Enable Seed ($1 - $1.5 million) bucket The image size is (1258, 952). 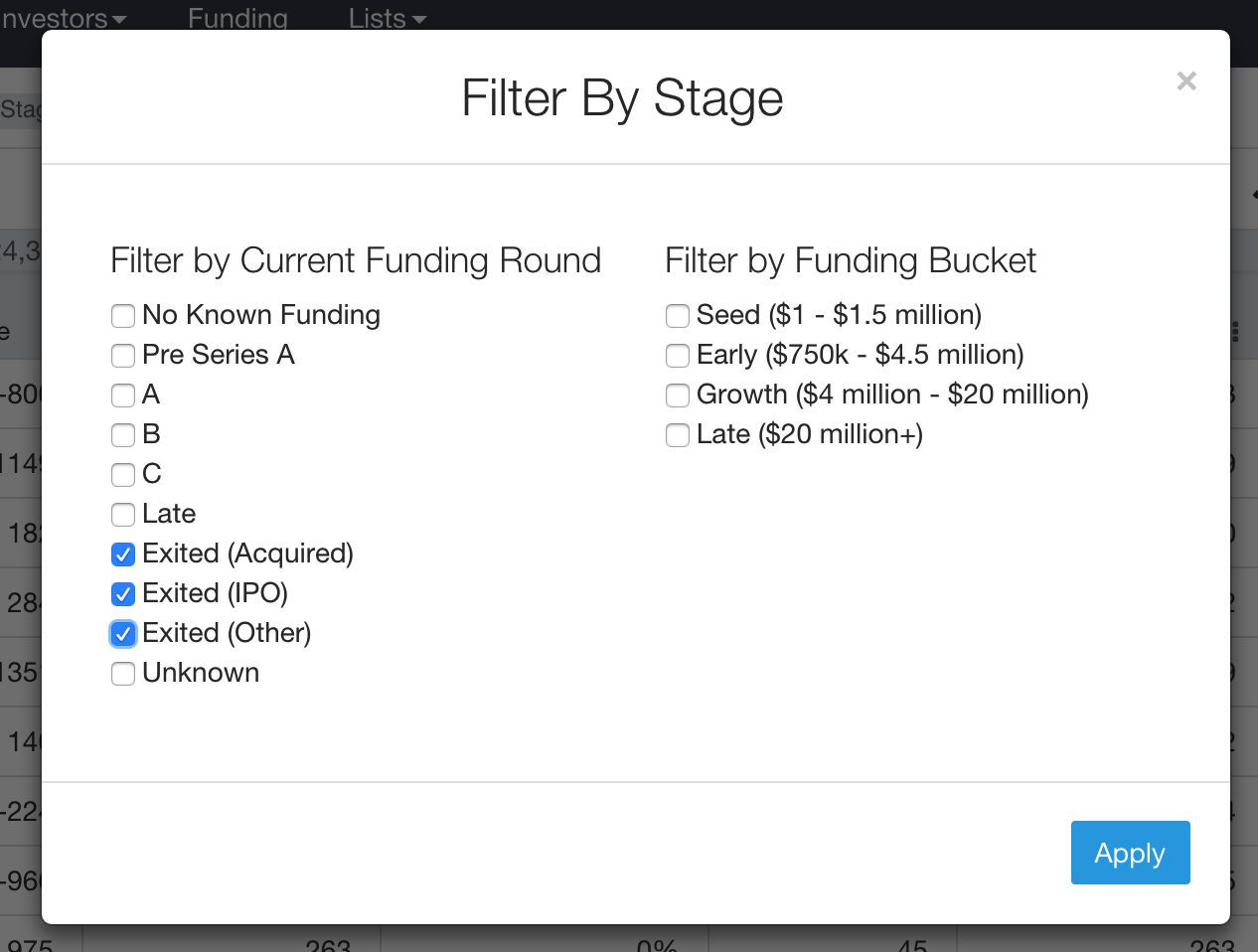[678, 316]
